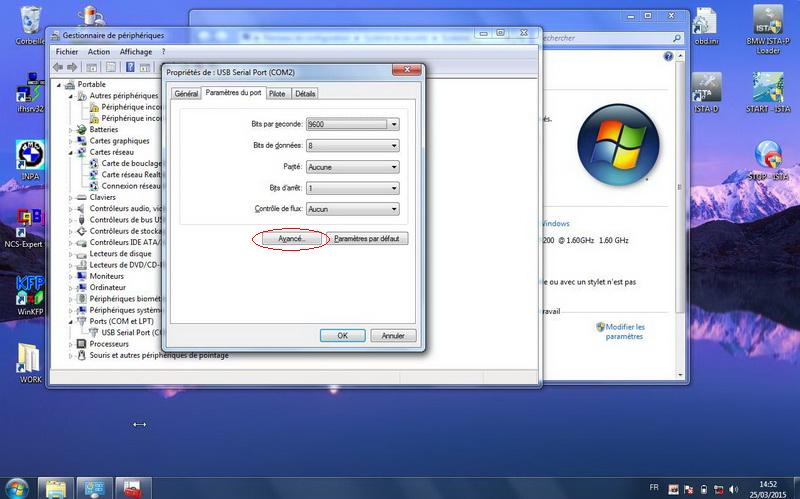Launch WinKFP from the desktop
The image size is (800, 499).
pos(30,295)
